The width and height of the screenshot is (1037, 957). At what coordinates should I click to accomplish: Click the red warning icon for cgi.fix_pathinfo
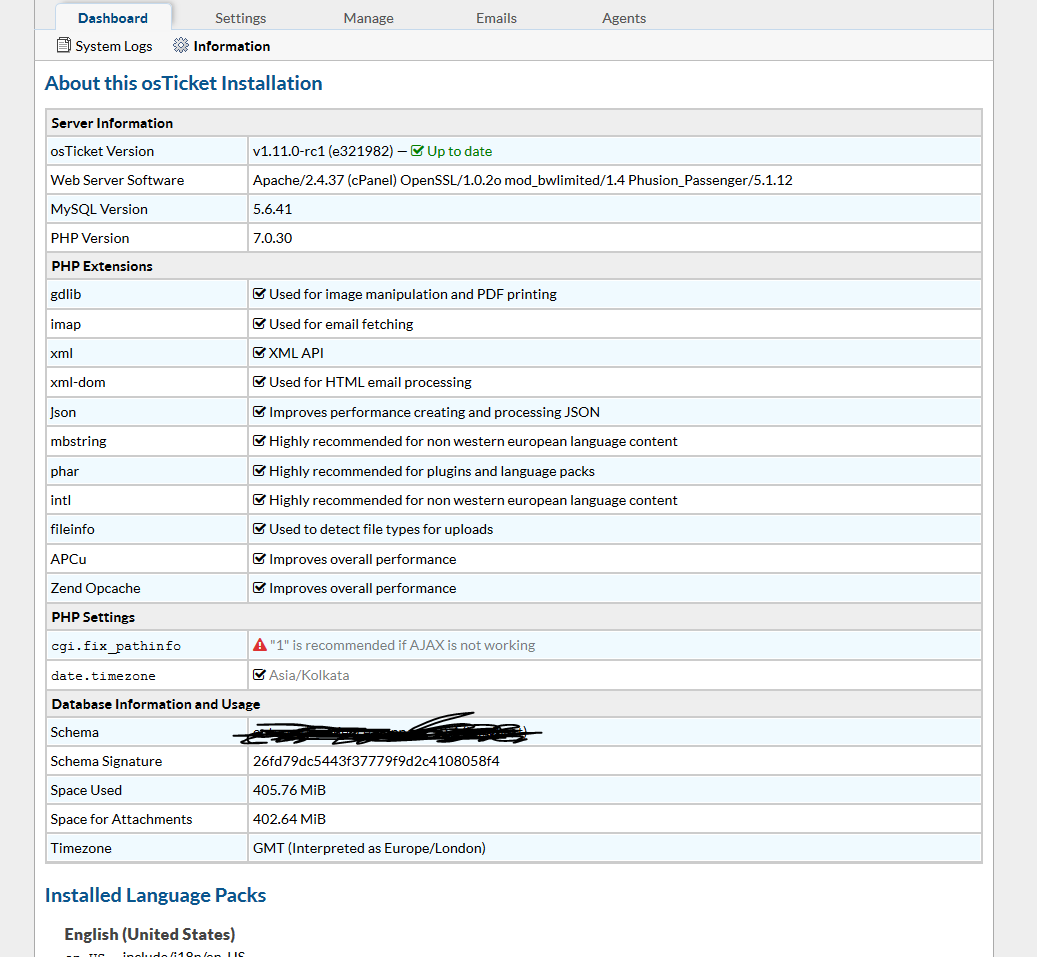pyautogui.click(x=260, y=645)
